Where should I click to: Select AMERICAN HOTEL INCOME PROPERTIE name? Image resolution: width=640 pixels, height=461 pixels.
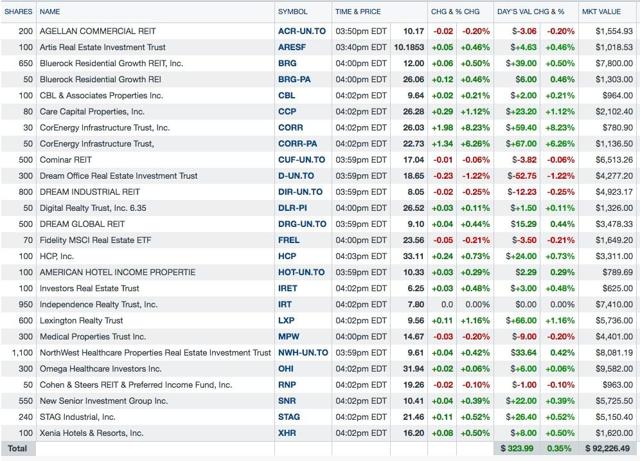pyautogui.click(x=118, y=272)
